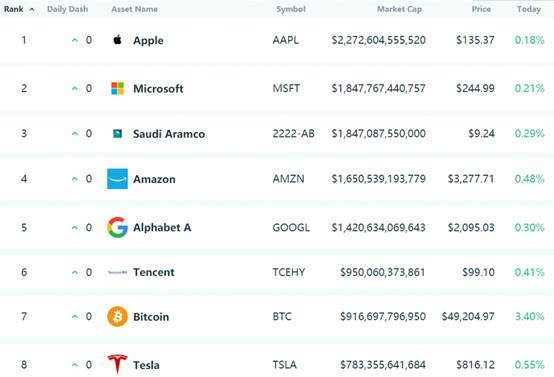Screen dimensions: 554x377
Task: Sort by the Rank column header
Action: click(13, 9)
